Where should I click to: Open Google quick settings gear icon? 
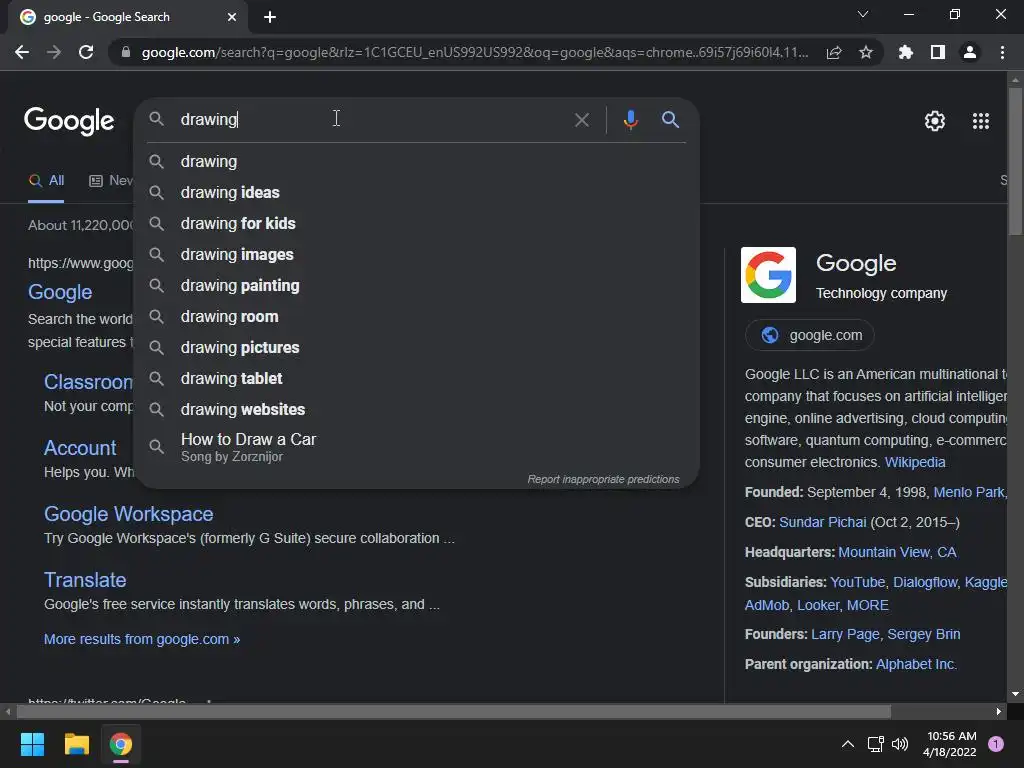pyautogui.click(x=935, y=121)
